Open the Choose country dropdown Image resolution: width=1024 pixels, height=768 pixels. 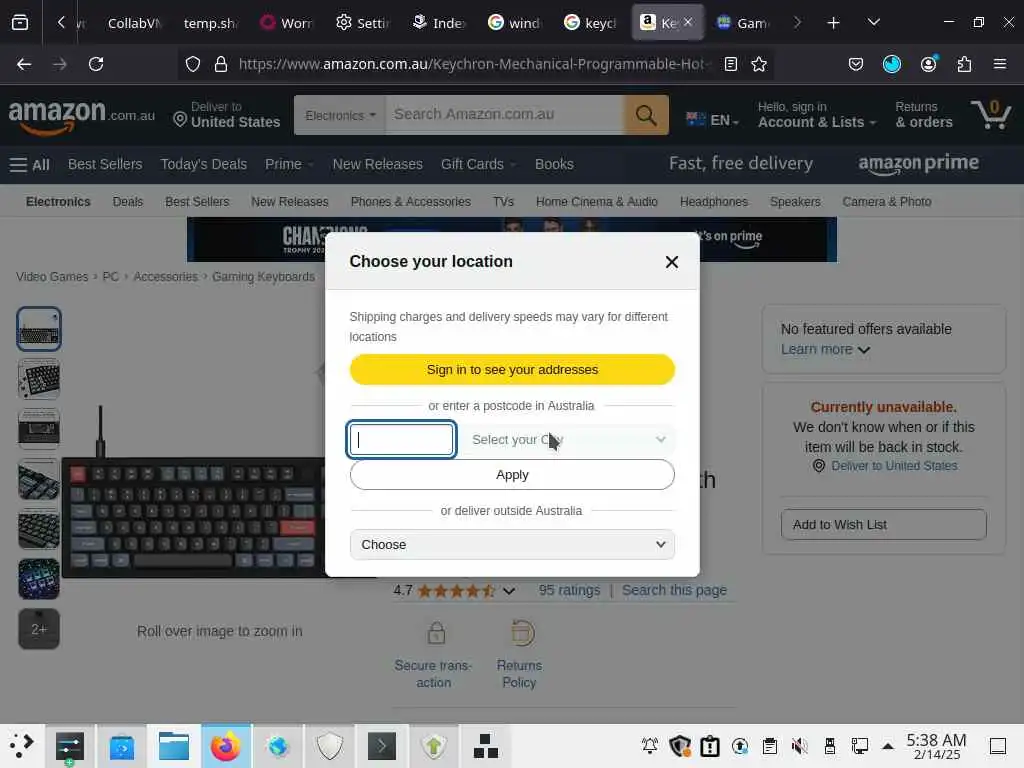512,545
